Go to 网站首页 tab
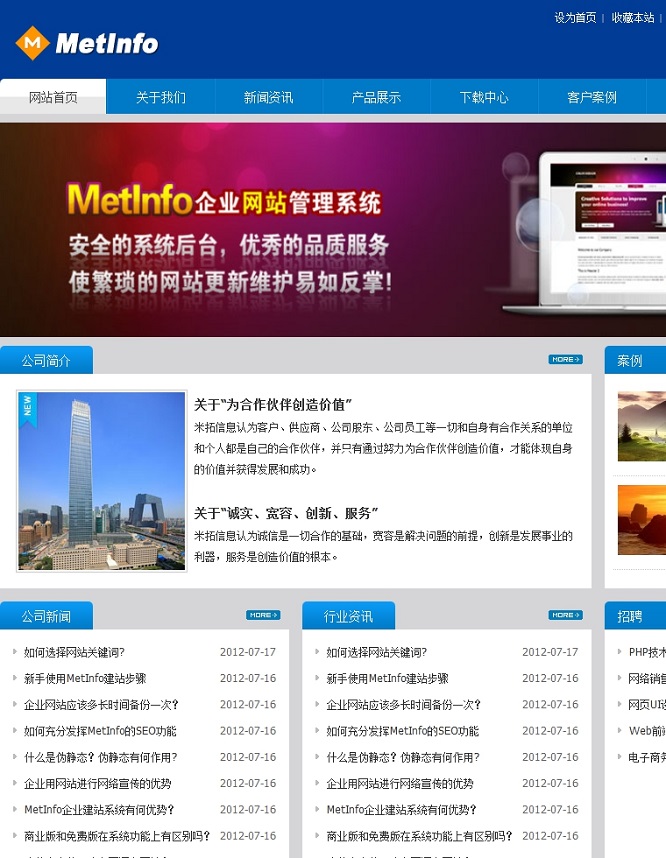The width and height of the screenshot is (666, 858). point(53,97)
